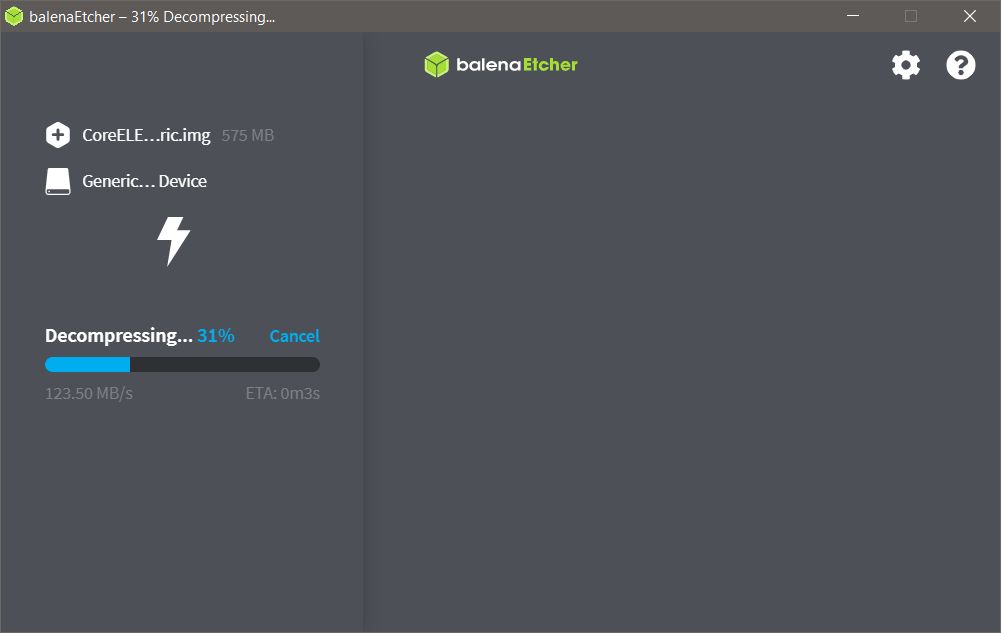Screen dimensions: 1001x633
Task: Click the plus hexagon image source icon
Action: click(x=58, y=135)
